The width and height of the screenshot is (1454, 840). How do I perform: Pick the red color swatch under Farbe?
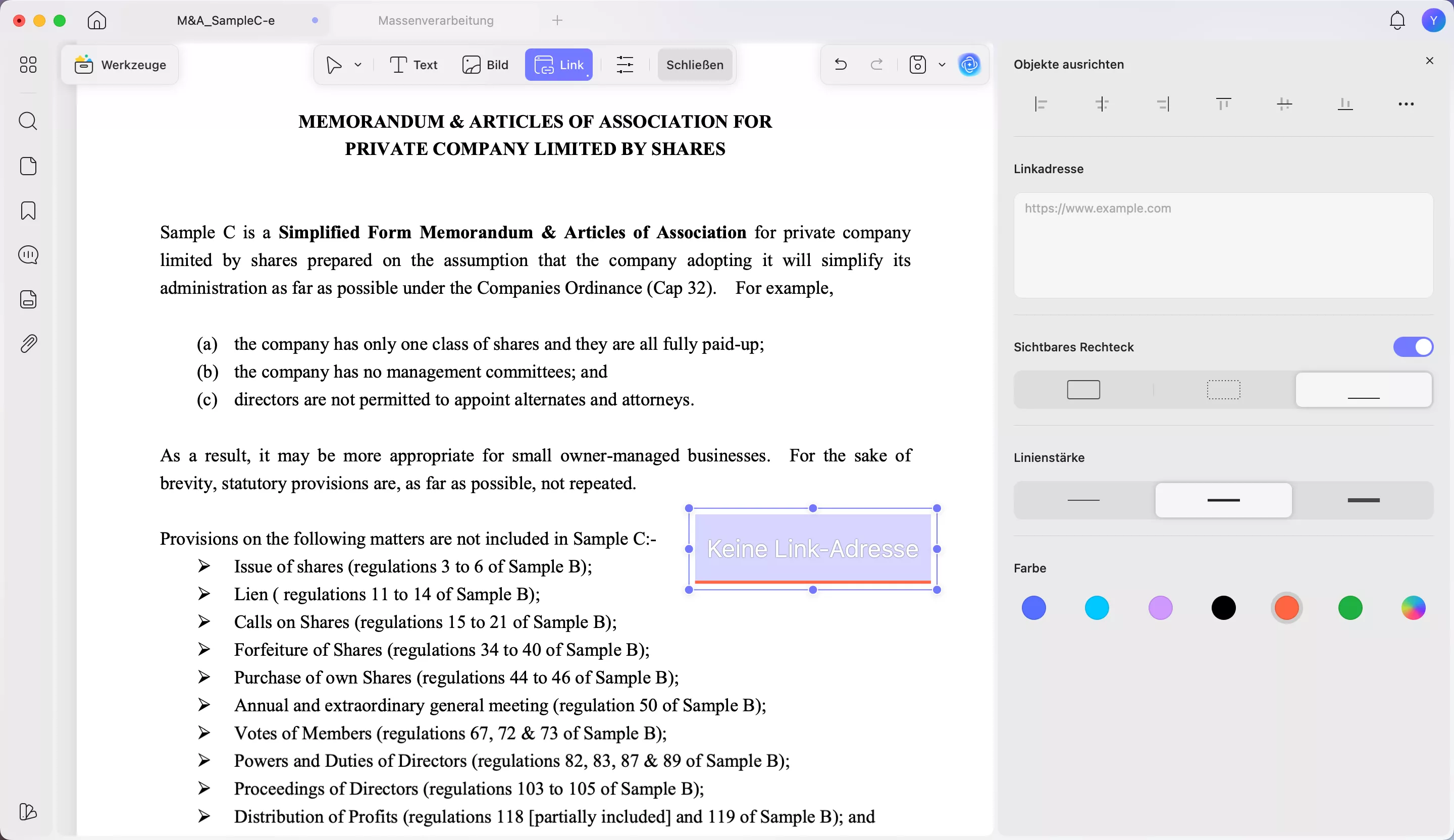(x=1286, y=607)
